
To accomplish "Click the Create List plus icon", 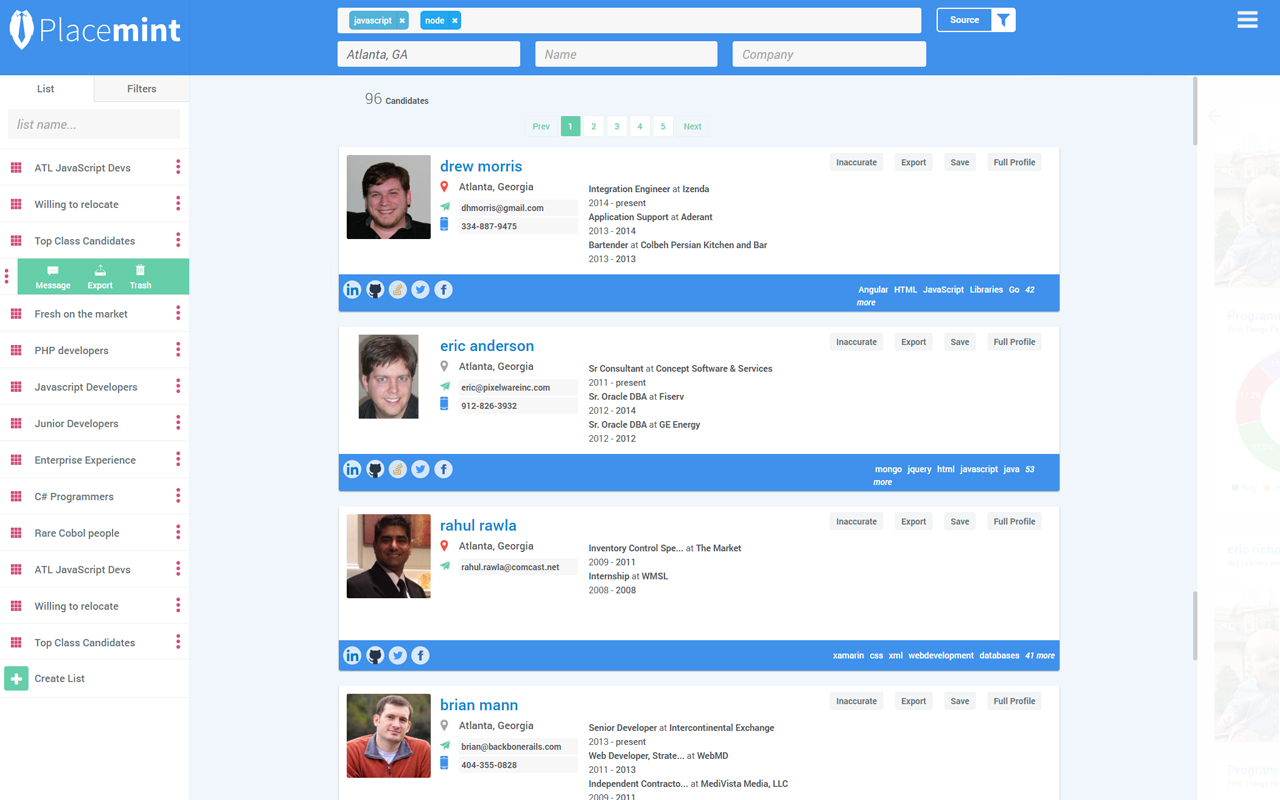I will point(15,678).
